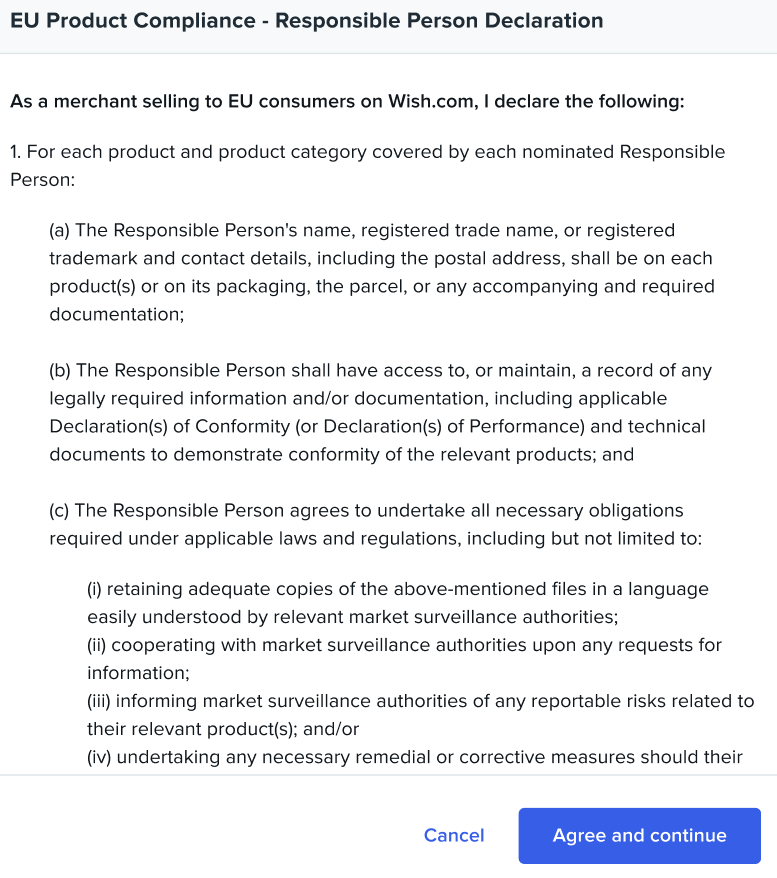This screenshot has width=777, height=878.
Task: Click clause (b) about record access
Action: pyautogui.click(x=380, y=370)
